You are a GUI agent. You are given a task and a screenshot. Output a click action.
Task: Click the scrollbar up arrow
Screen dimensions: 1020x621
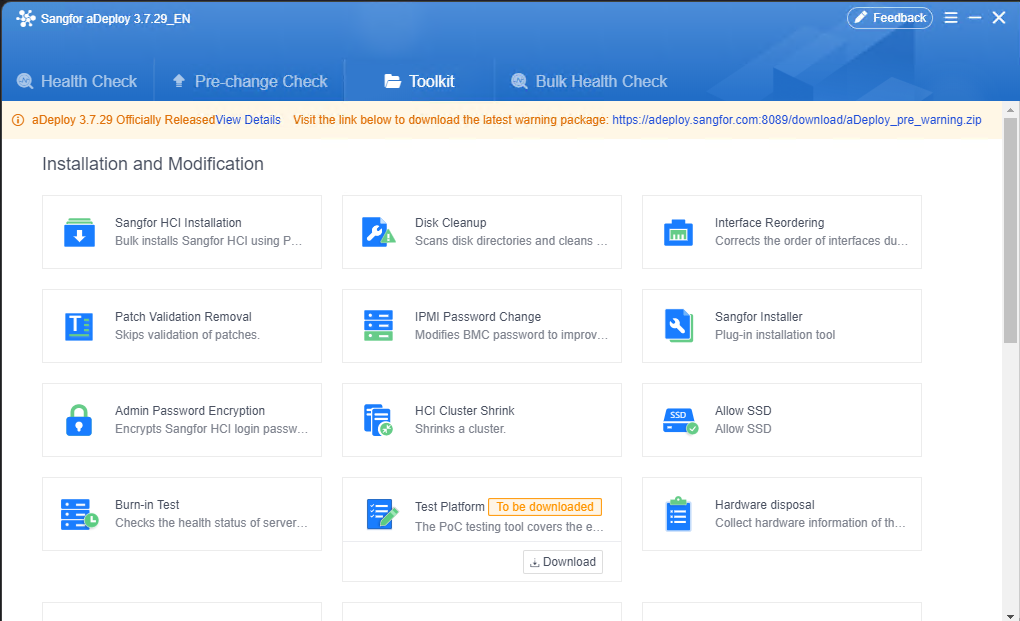coord(1010,109)
